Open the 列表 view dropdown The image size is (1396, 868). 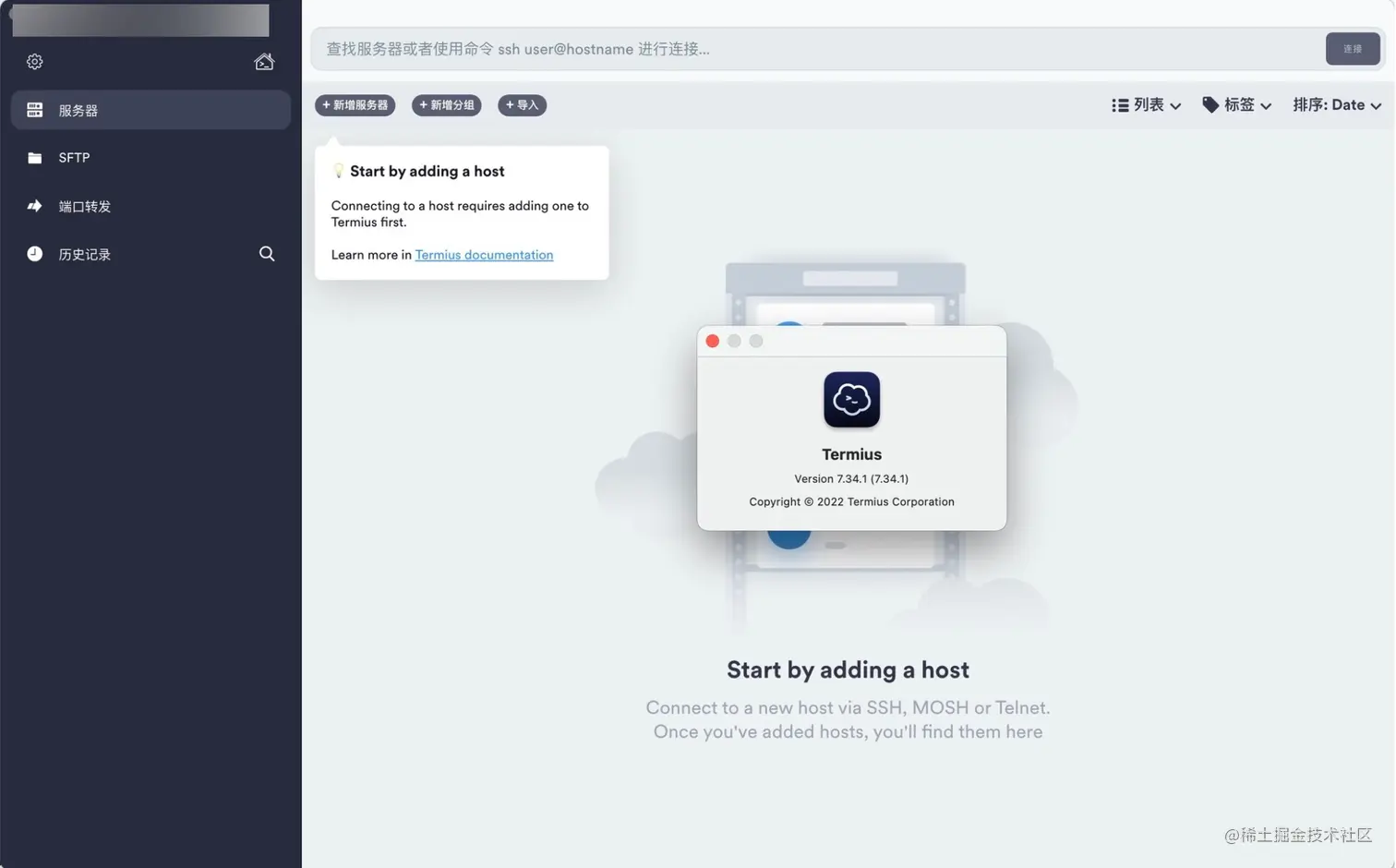click(1147, 105)
